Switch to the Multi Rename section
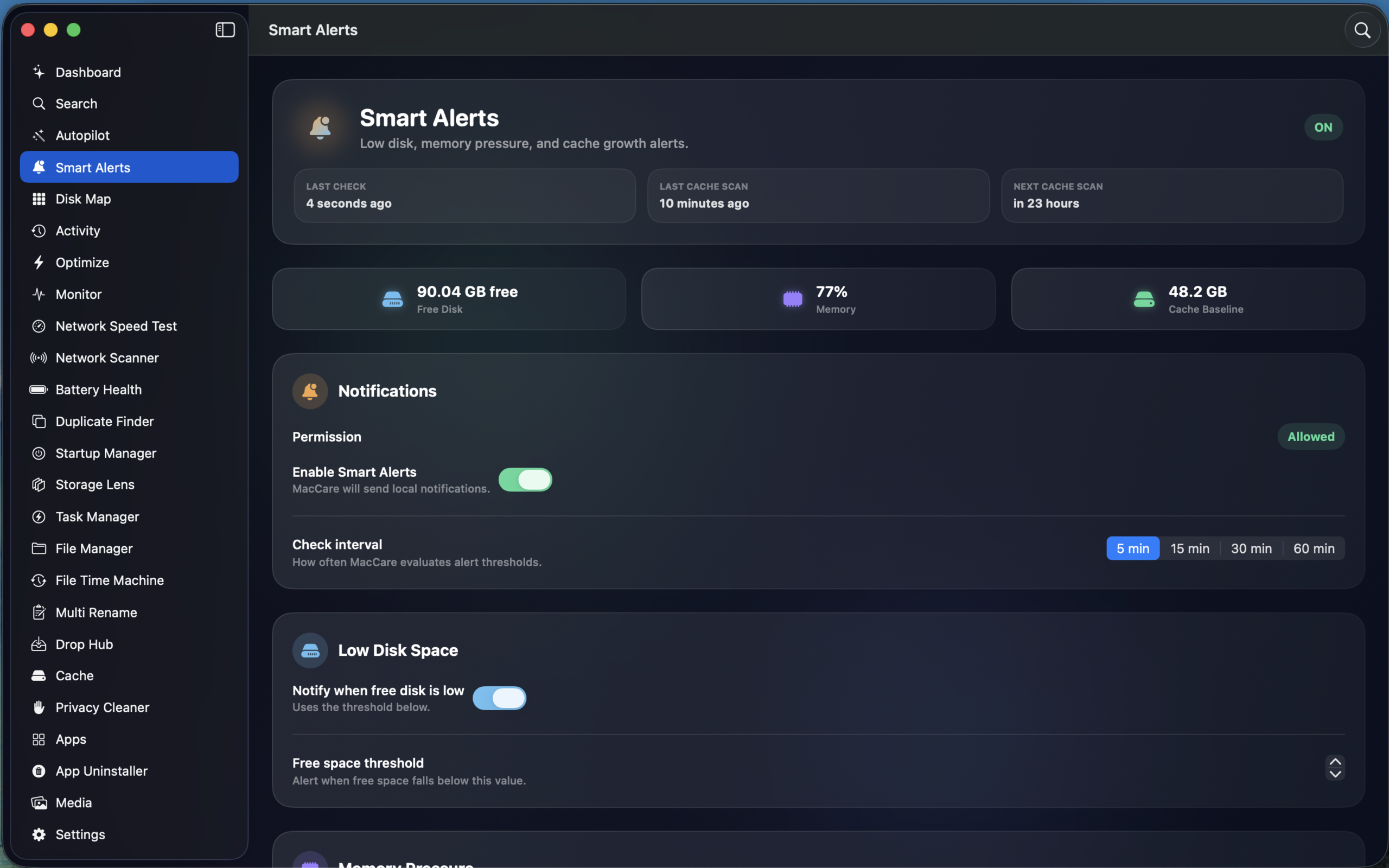 (x=129, y=612)
